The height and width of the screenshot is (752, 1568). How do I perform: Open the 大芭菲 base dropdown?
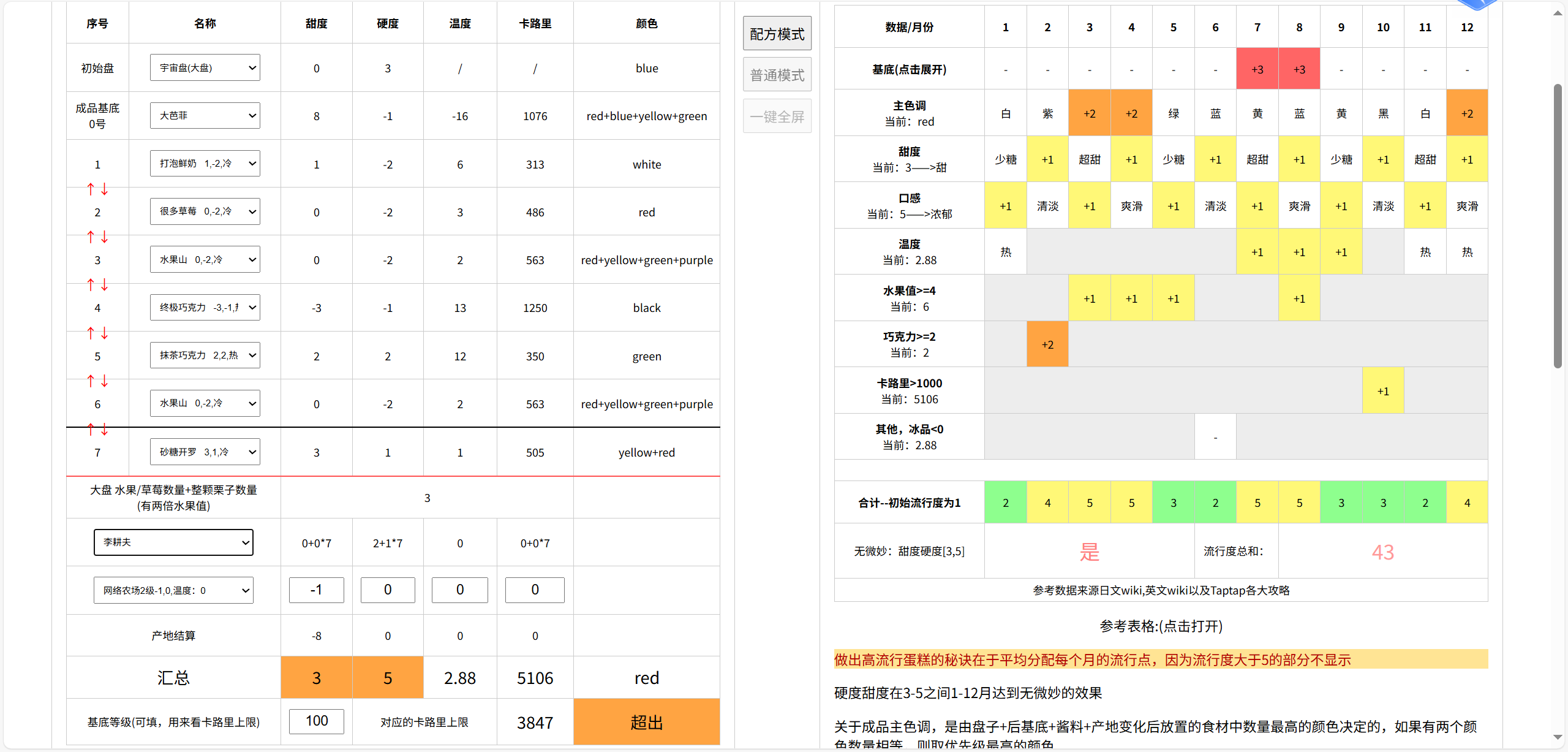(x=205, y=116)
